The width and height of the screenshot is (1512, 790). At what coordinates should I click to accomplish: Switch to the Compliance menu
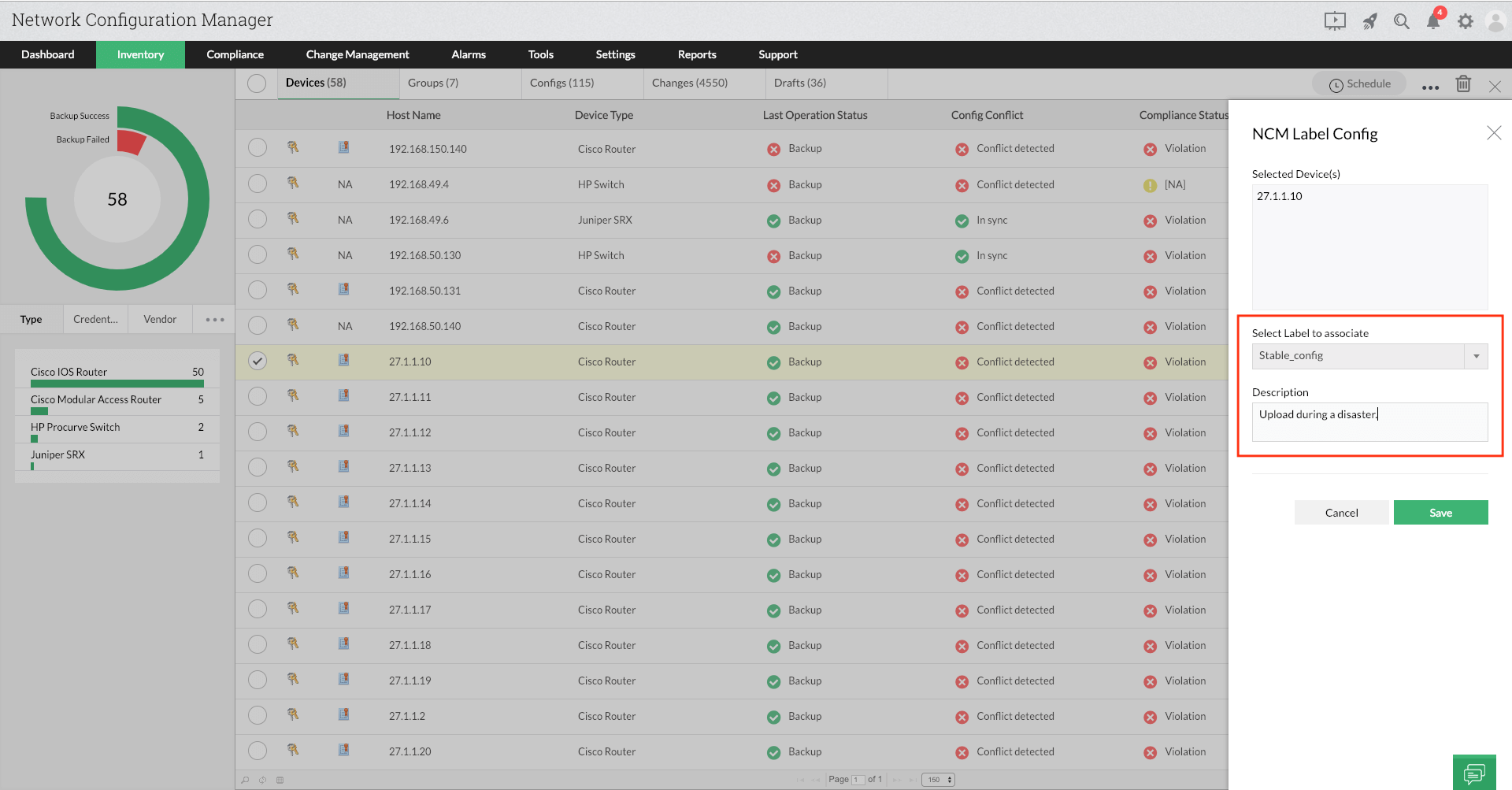[x=235, y=54]
